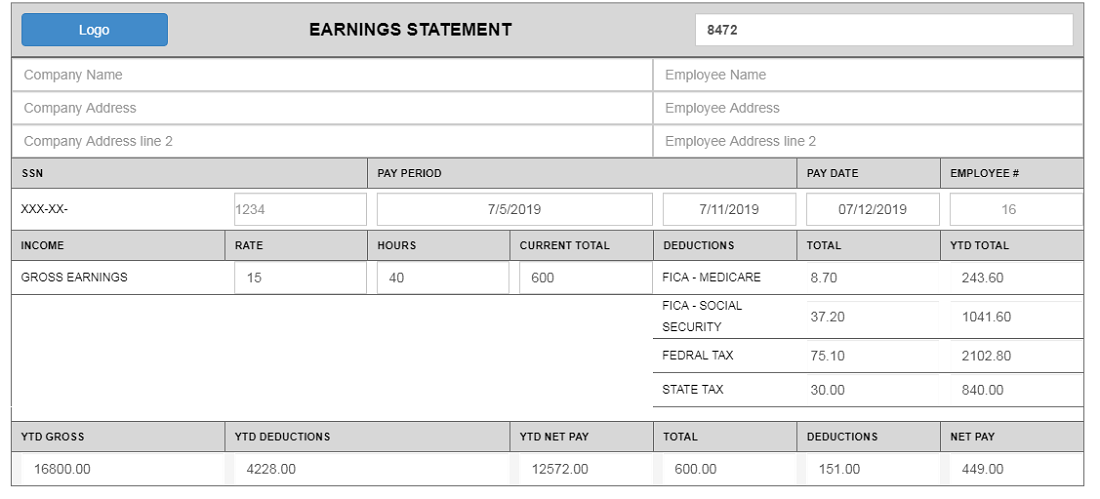Click the Employee Address line 2 field
The width and height of the screenshot is (1100, 499).
tap(869, 141)
